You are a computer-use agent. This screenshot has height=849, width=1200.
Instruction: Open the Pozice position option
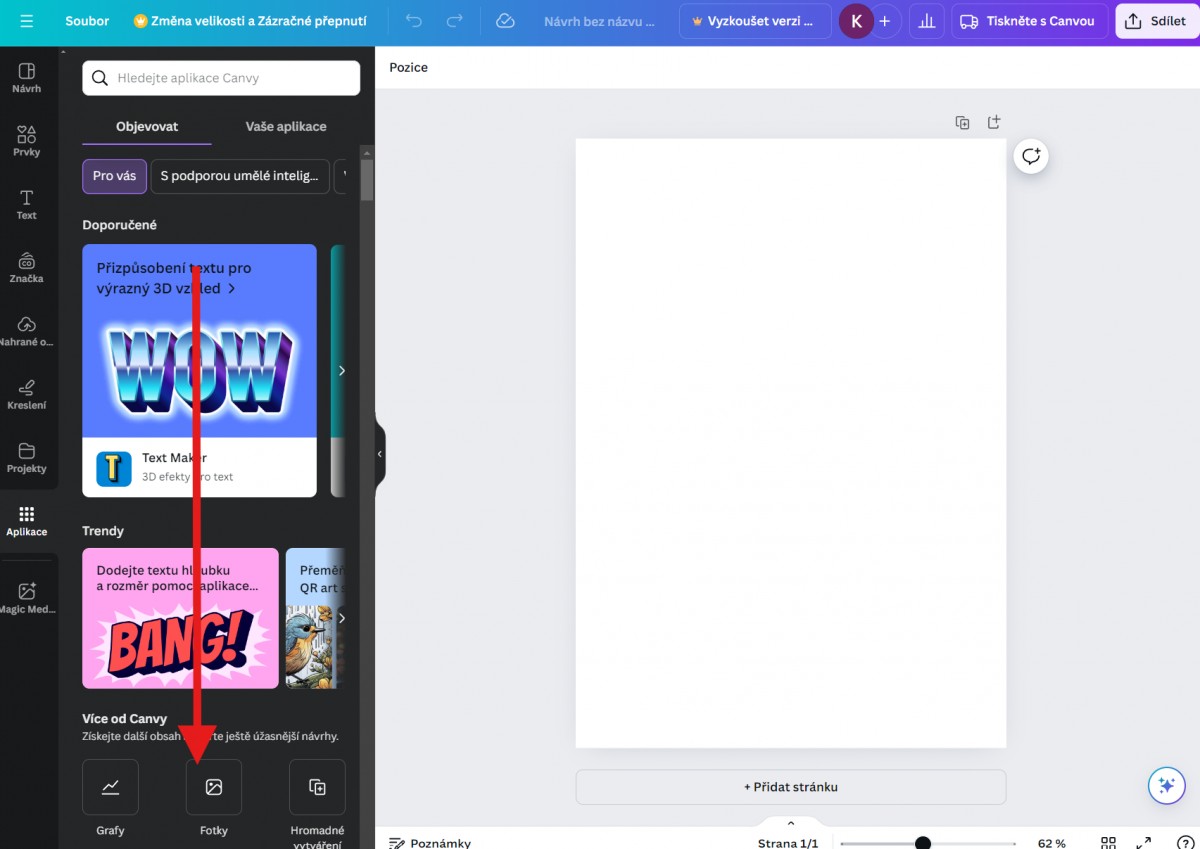pyautogui.click(x=408, y=67)
